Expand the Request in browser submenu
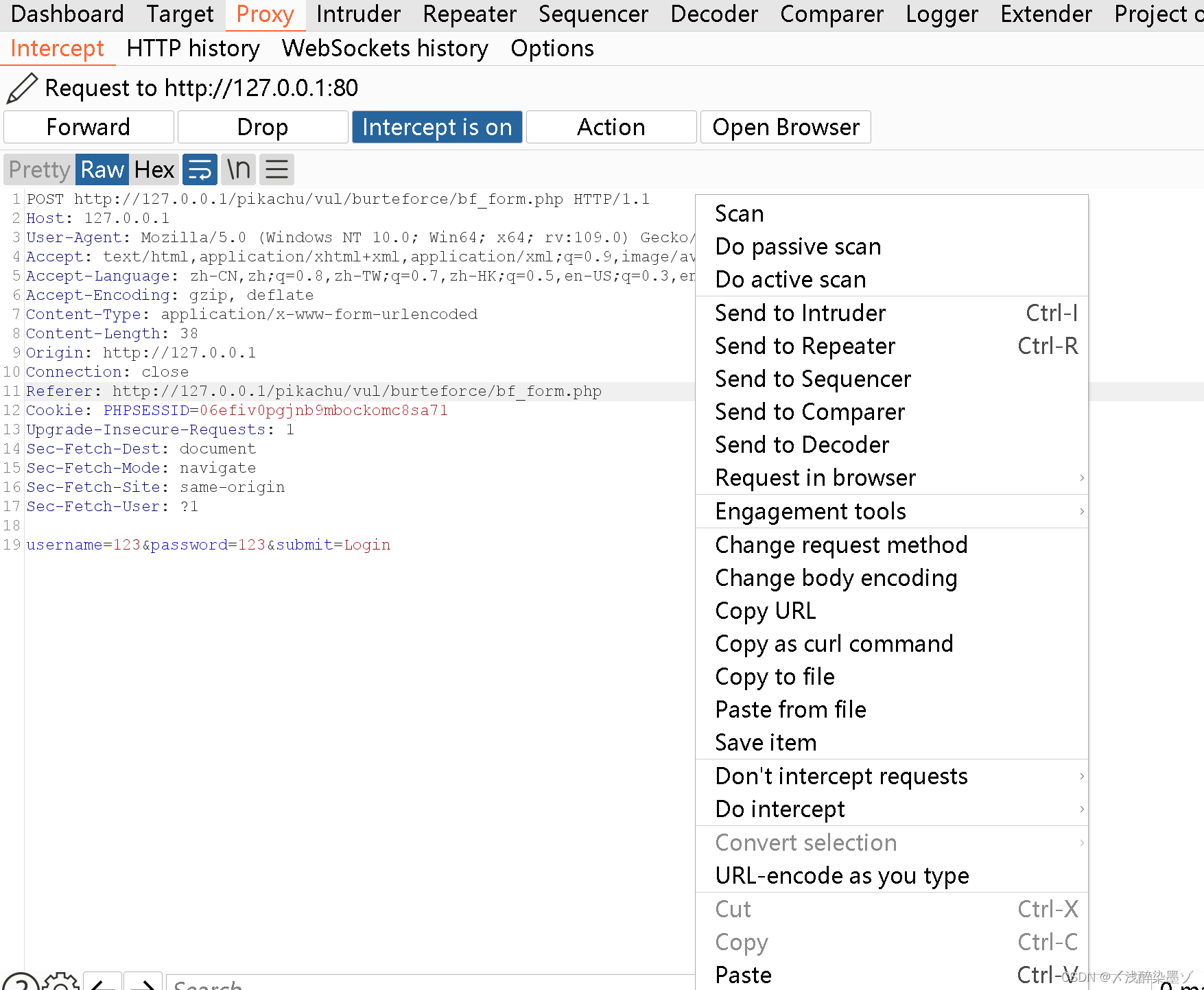This screenshot has height=990, width=1204. 892,478
